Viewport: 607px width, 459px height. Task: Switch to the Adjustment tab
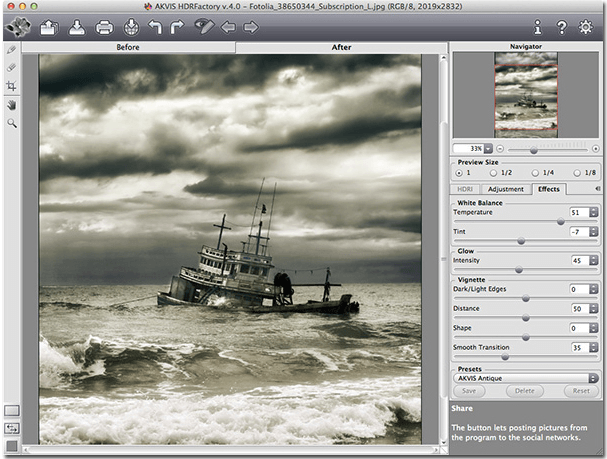point(506,189)
